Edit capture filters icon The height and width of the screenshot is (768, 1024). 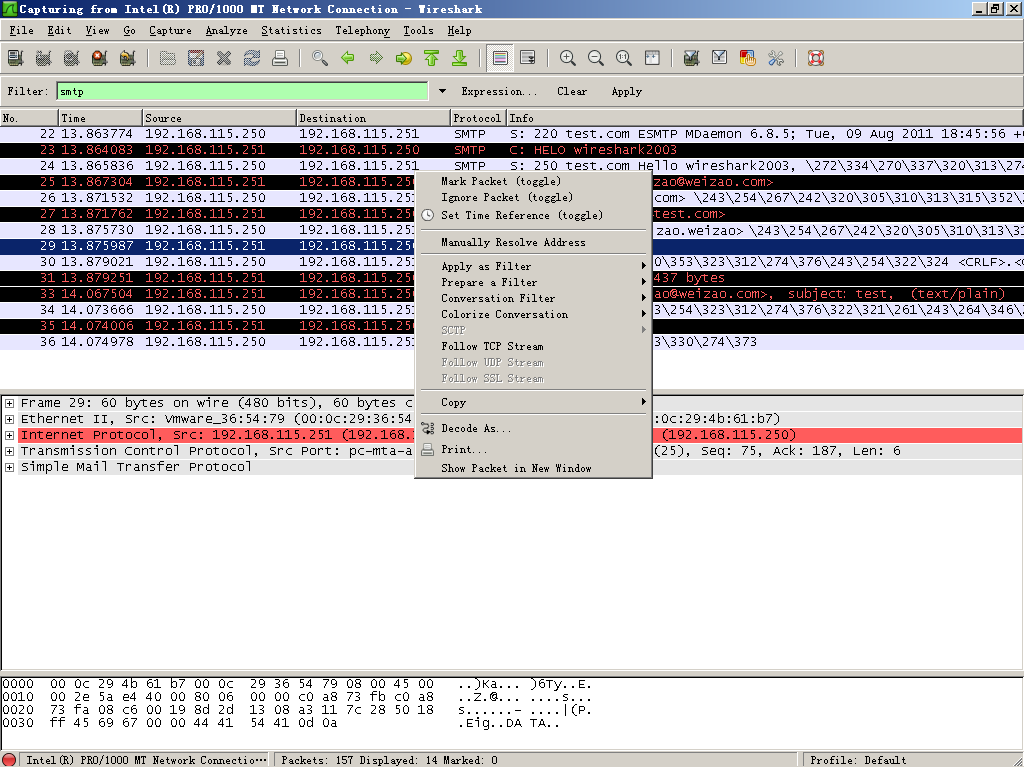pyautogui.click(x=692, y=58)
